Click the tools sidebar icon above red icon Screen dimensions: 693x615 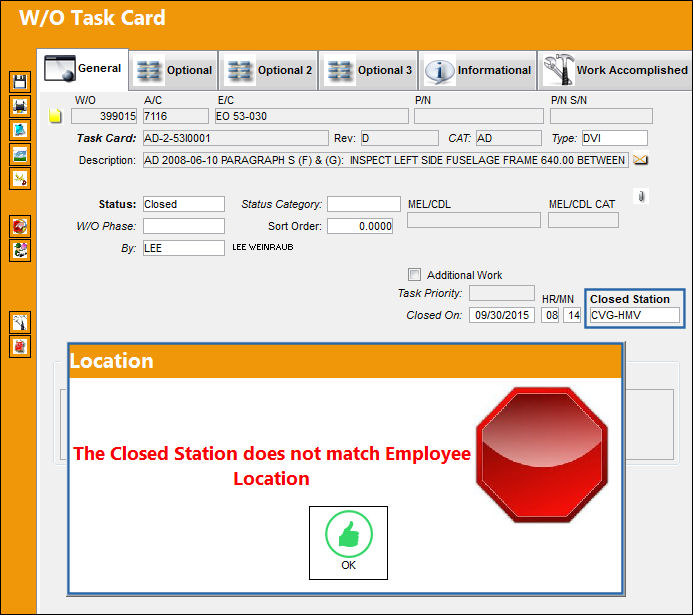20,323
